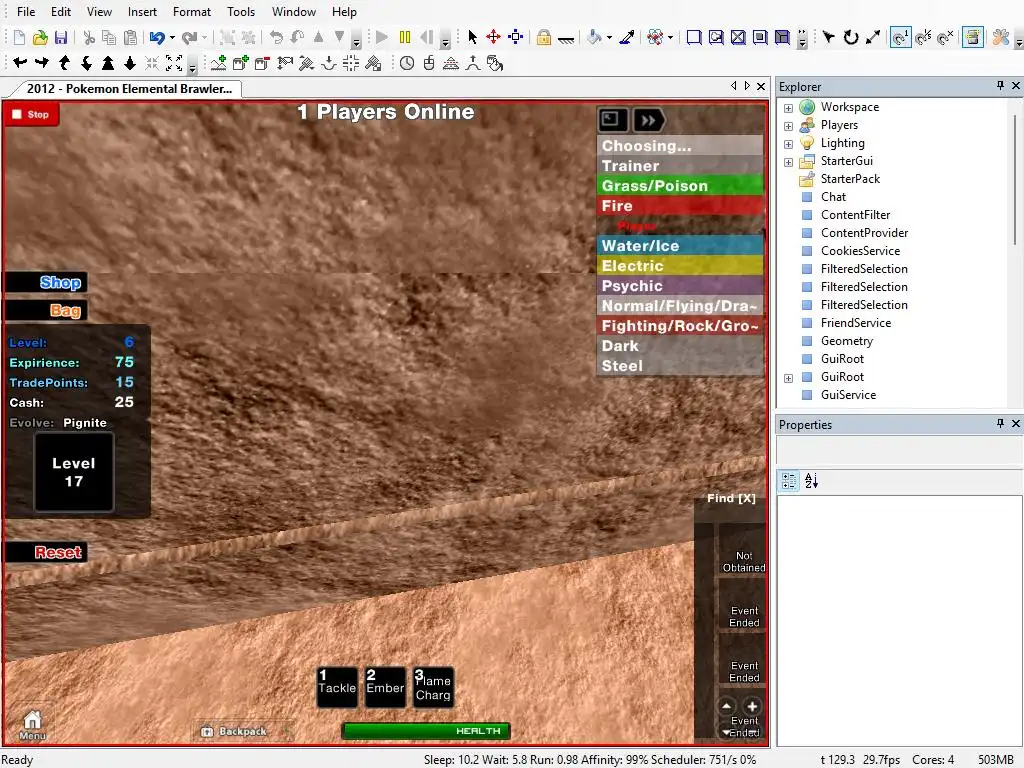This screenshot has height=768, width=1024.
Task: Click the zoom extents arrows icon
Action: (174, 63)
